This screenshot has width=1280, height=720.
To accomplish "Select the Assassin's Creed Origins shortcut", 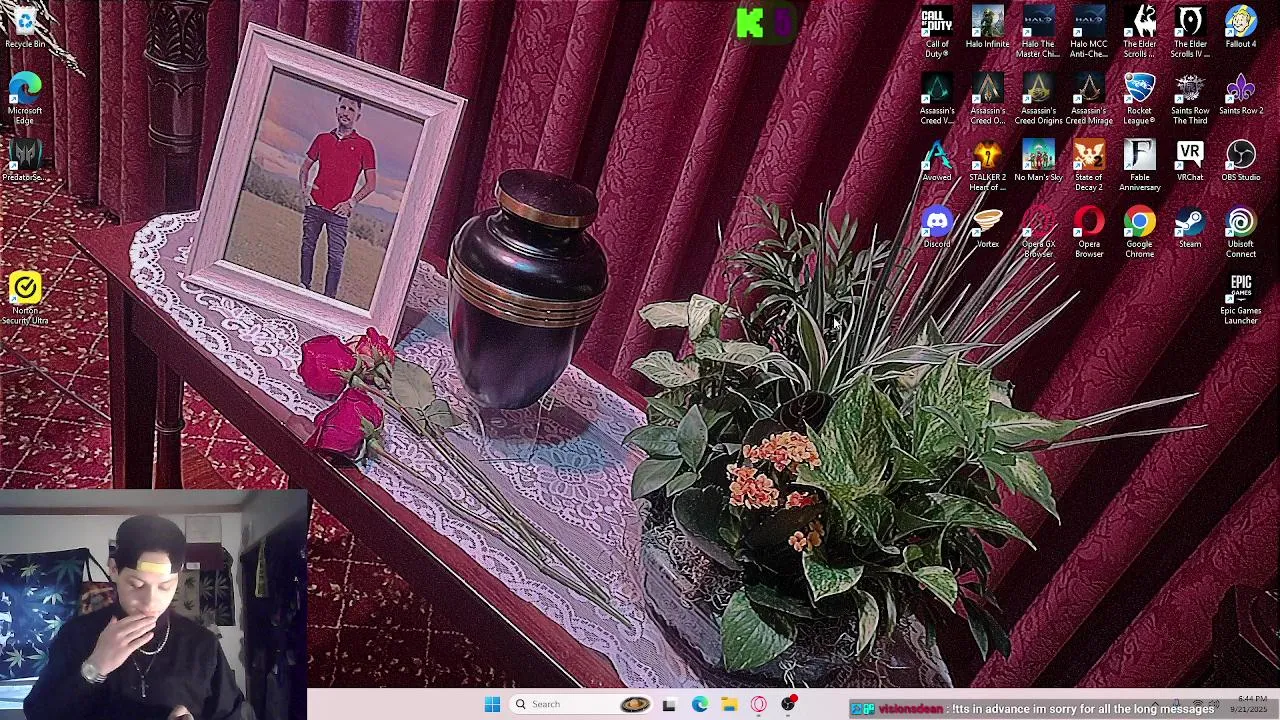I will point(1038,99).
